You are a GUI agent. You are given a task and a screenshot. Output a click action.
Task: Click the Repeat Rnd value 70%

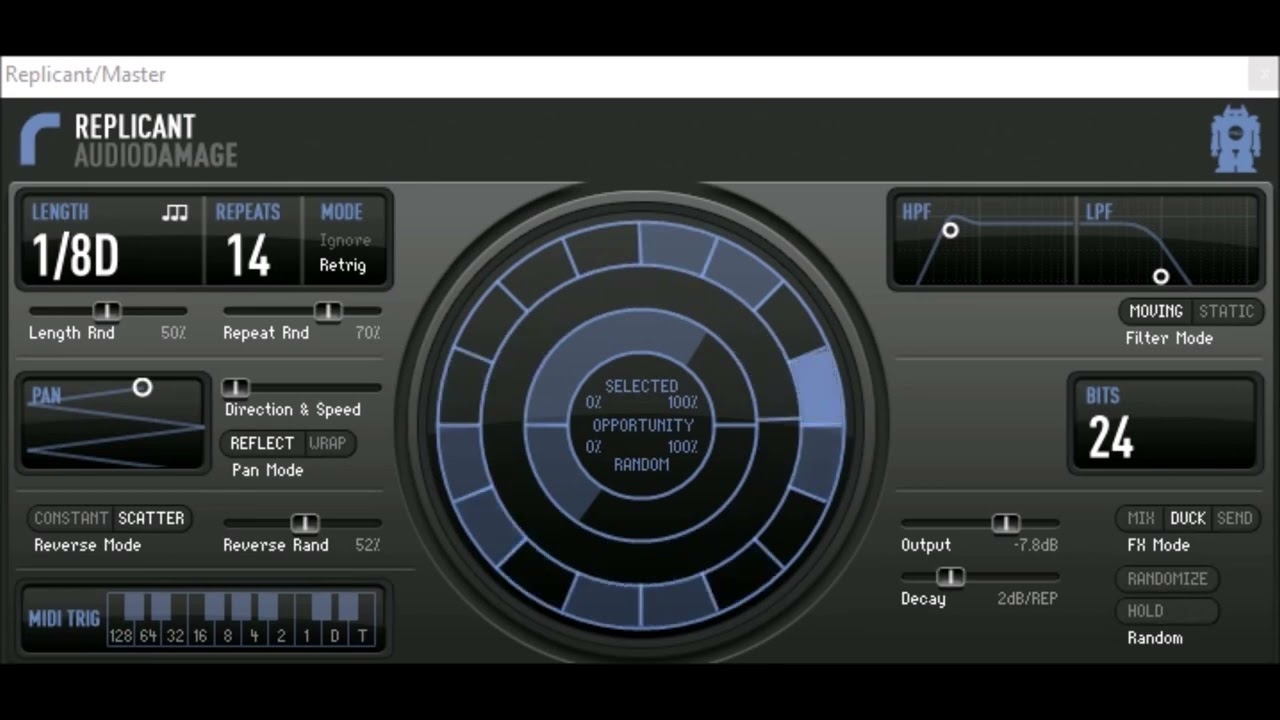click(x=368, y=333)
